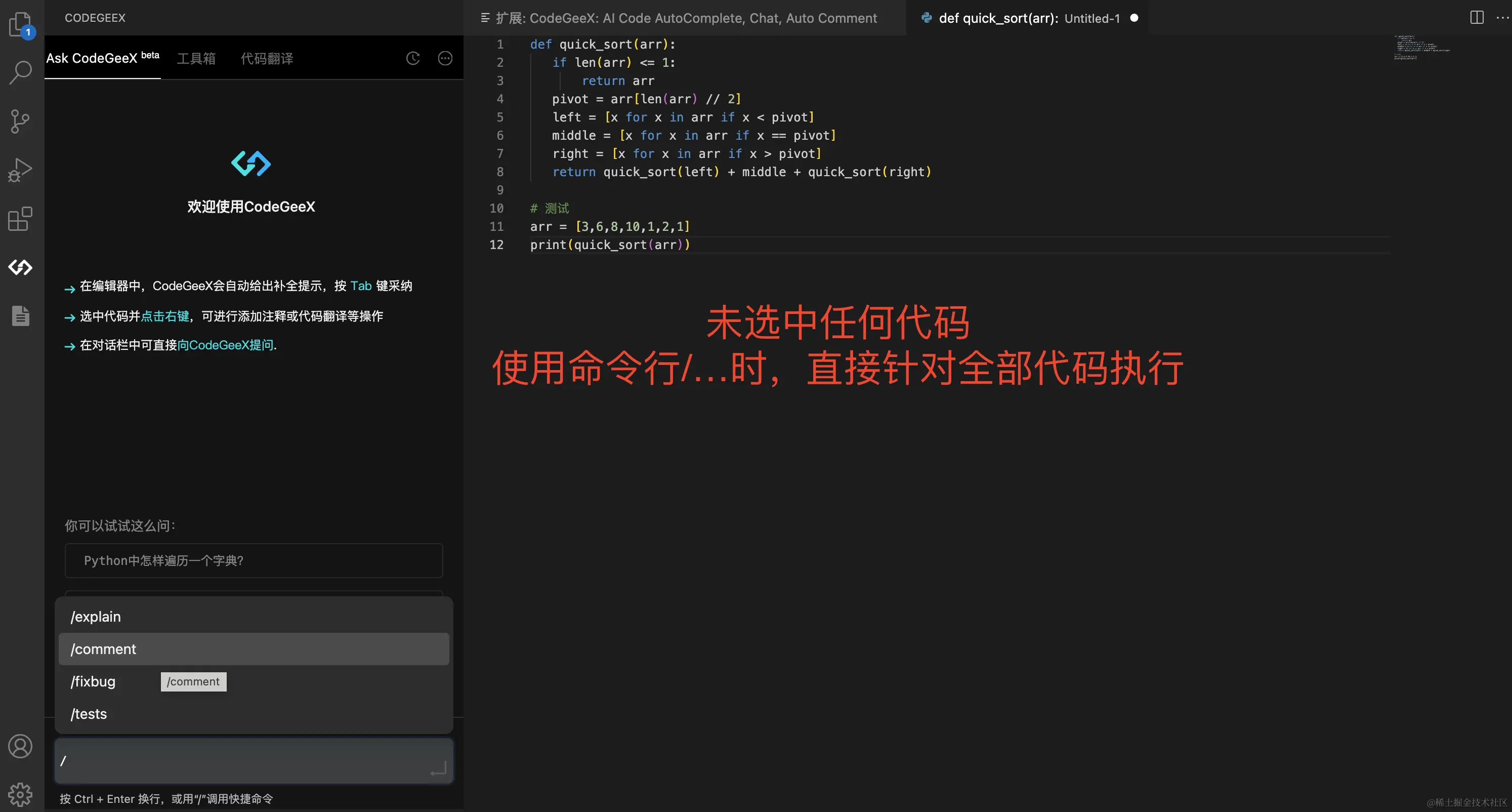Screen dimensions: 1512x812
Task: Open the Extensions view icon
Action: pyautogui.click(x=21, y=219)
